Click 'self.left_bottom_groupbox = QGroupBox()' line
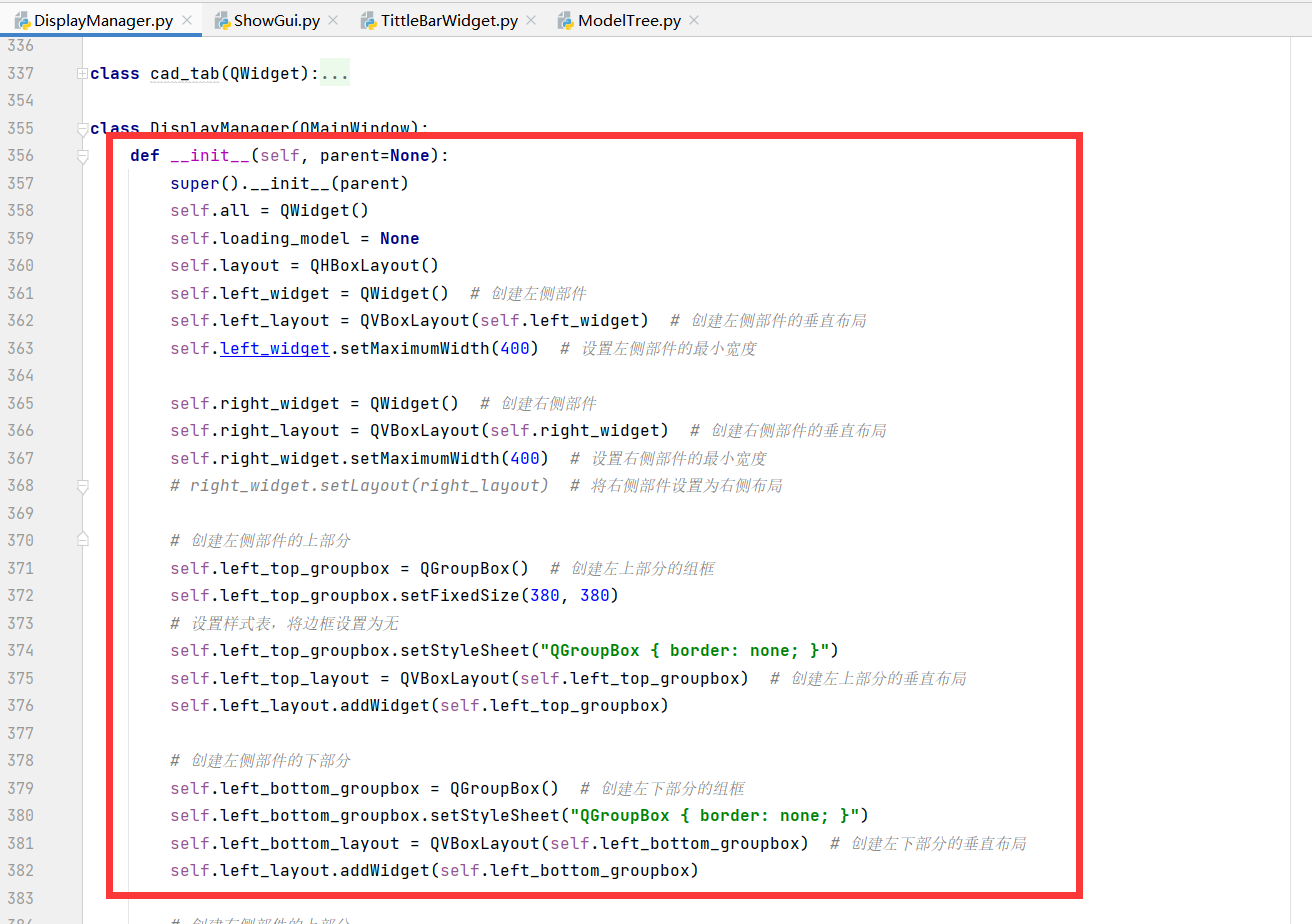1312x924 pixels. tap(365, 788)
